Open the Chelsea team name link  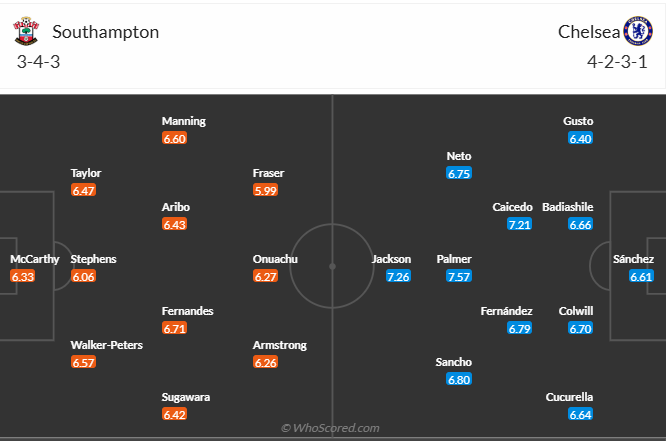click(587, 32)
